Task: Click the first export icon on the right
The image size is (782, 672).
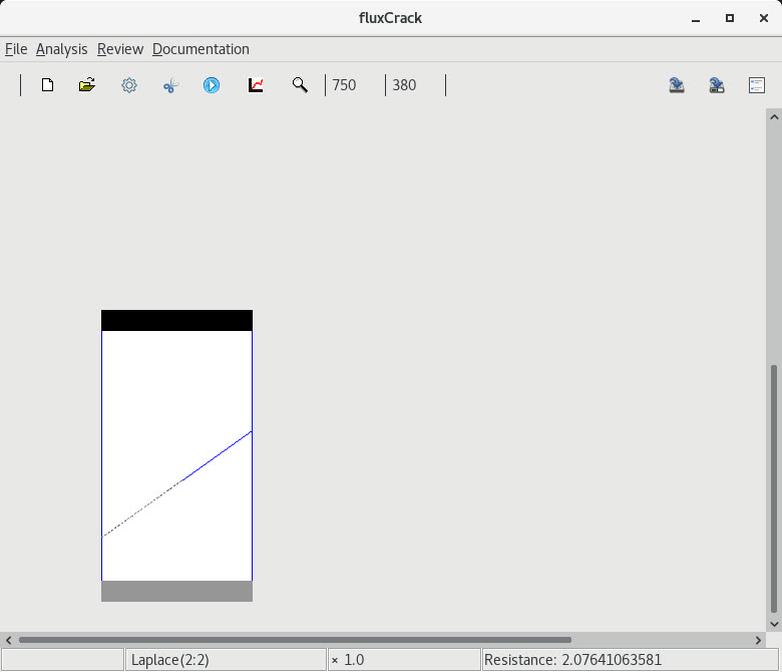Action: [x=677, y=85]
